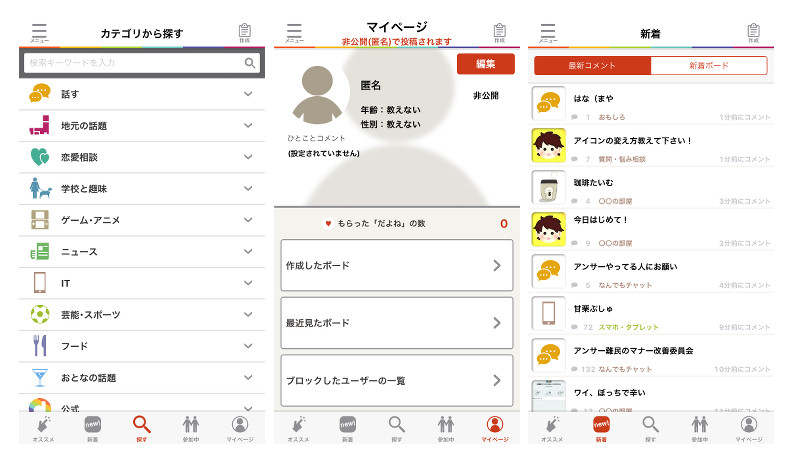800x459 pixels.
Task: Click the coffee cup thumbnail for 珈琲たいむ
Action: coord(548,187)
